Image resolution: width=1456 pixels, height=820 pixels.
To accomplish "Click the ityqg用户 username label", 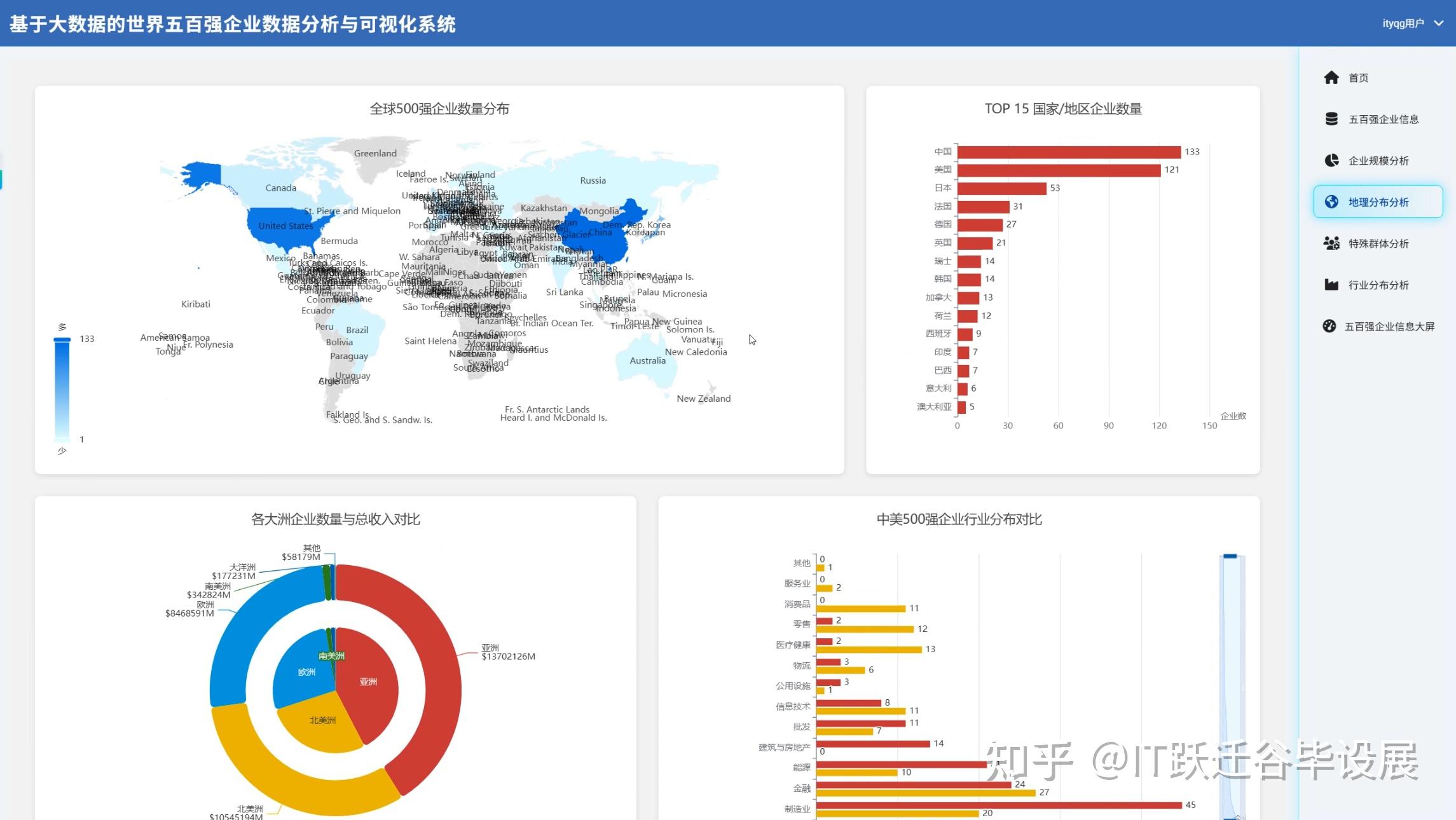I will (1403, 24).
